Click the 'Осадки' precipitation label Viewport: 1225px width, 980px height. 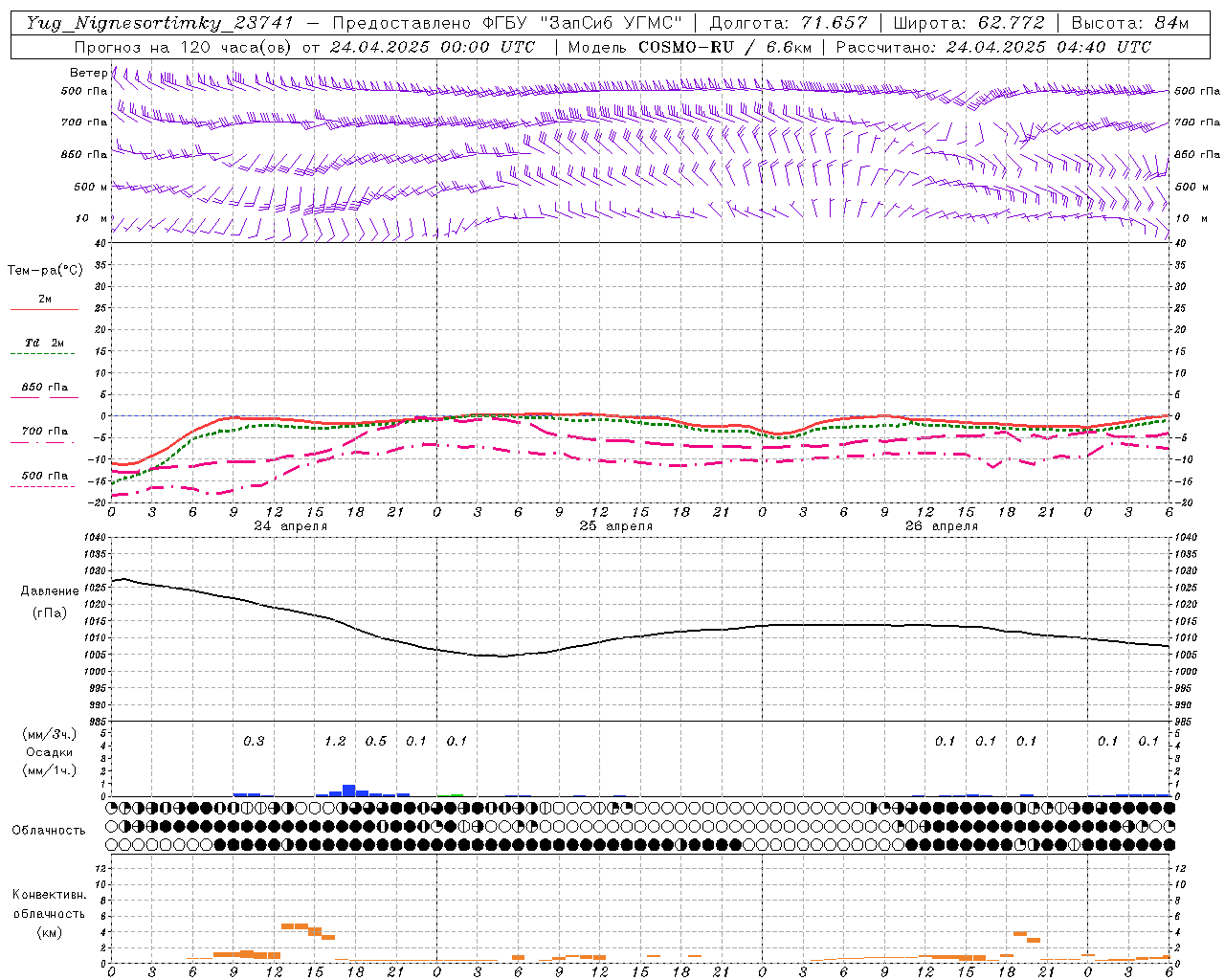click(50, 752)
